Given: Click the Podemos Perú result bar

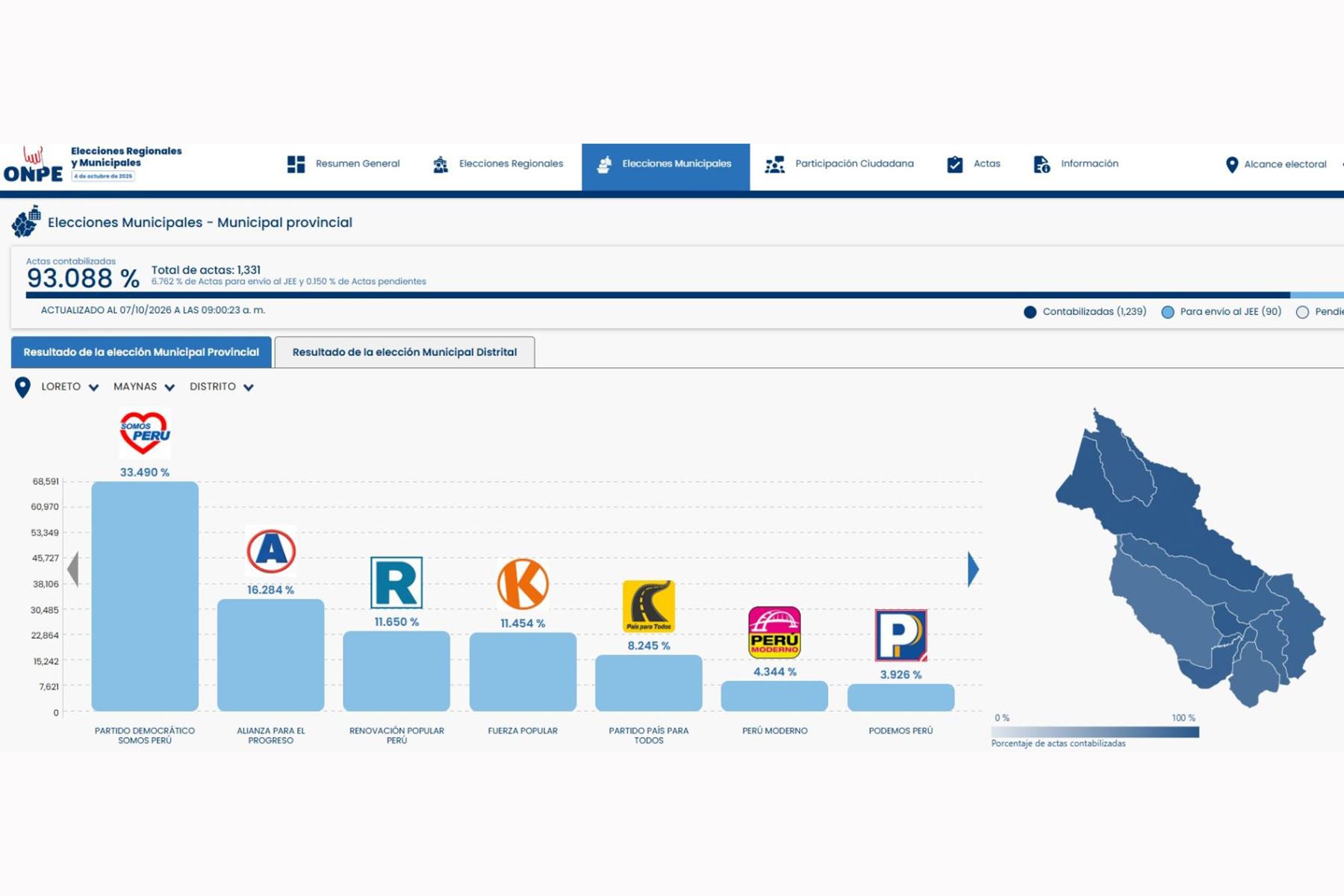Looking at the screenshot, I should (x=900, y=698).
